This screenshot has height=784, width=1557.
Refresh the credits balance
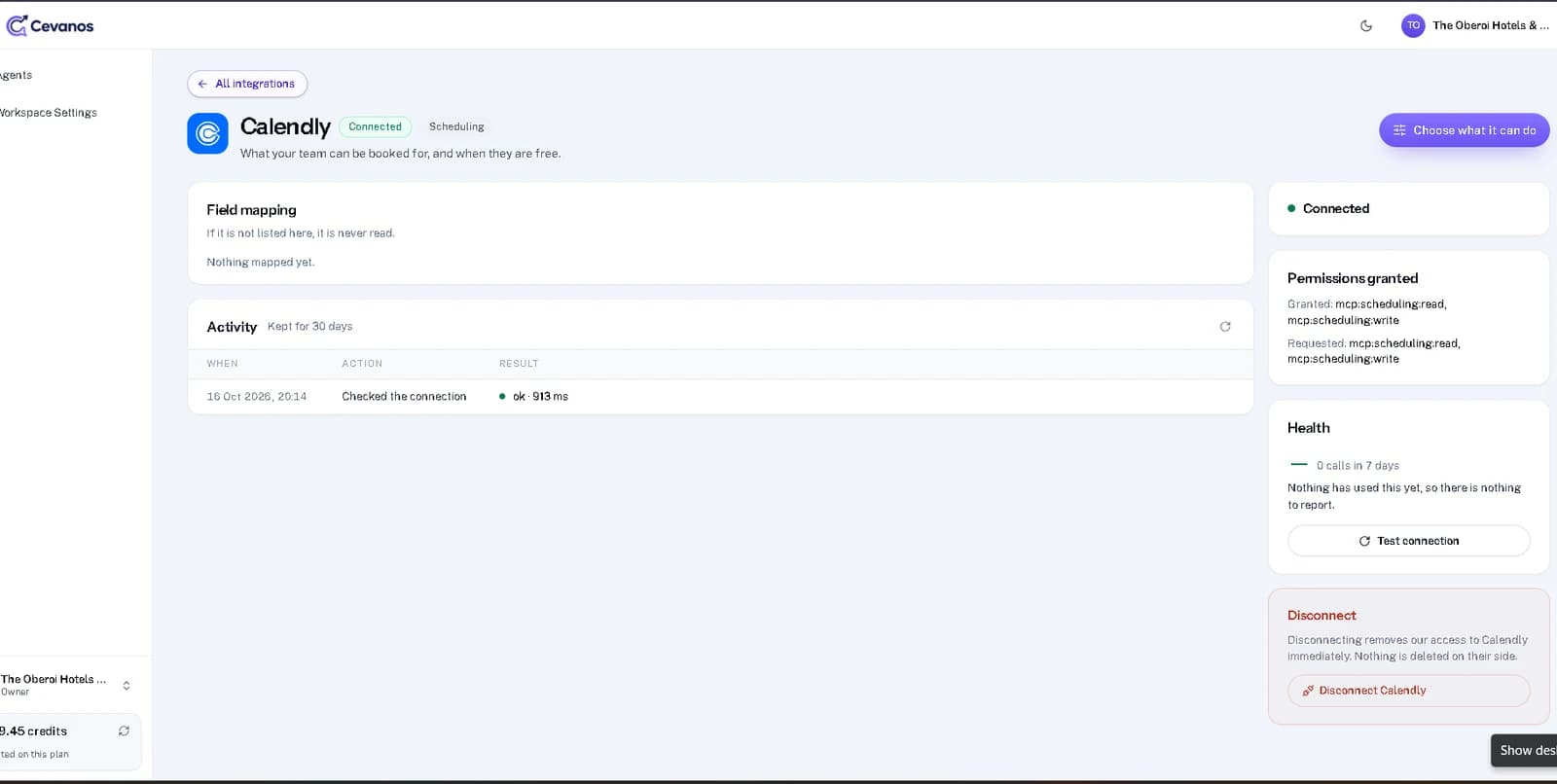point(124,731)
